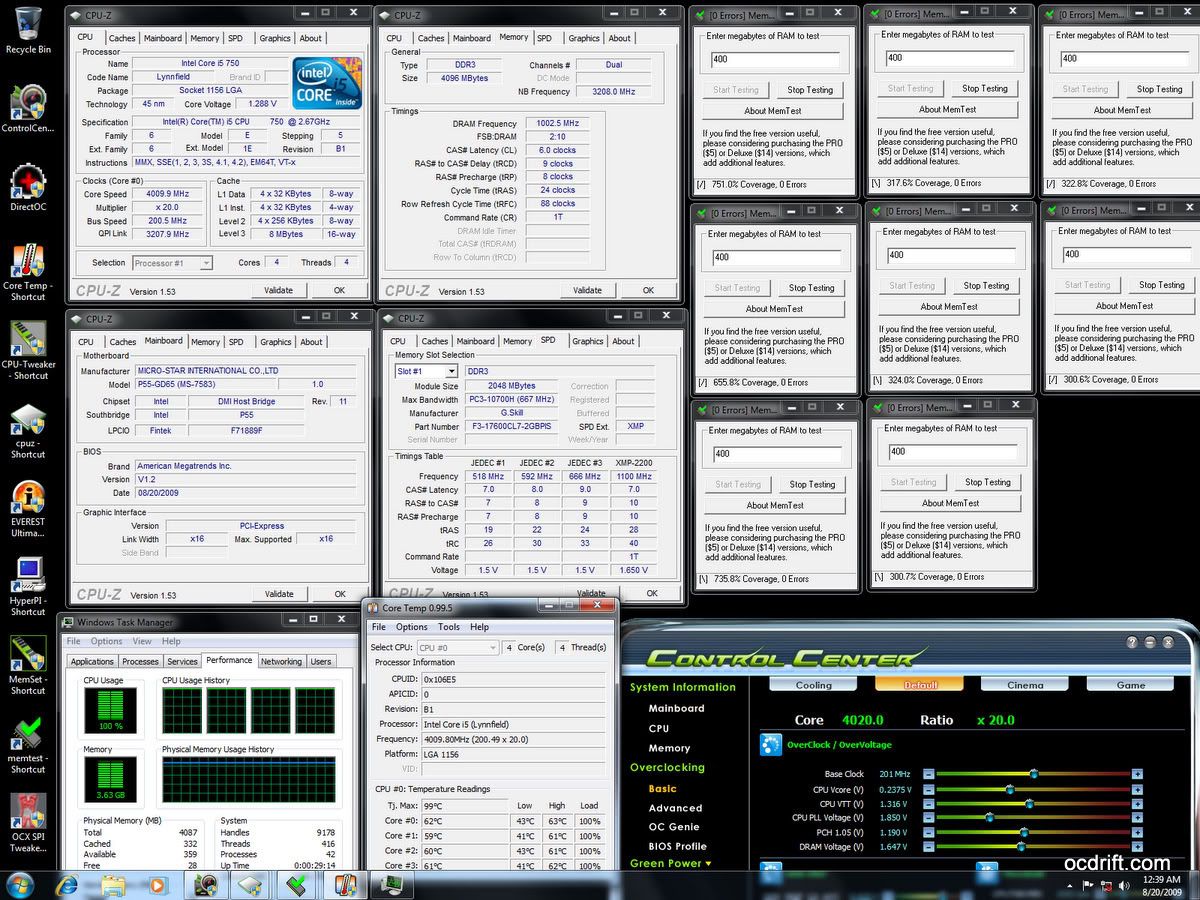
Task: Open the OCX SPI Tweaker desktop icon
Action: [28, 815]
